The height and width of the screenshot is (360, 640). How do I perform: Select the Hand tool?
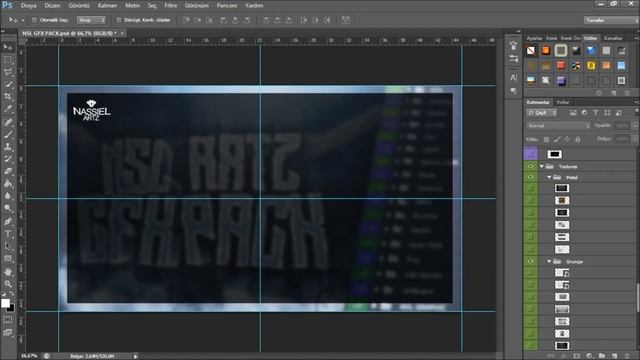pos(8,271)
